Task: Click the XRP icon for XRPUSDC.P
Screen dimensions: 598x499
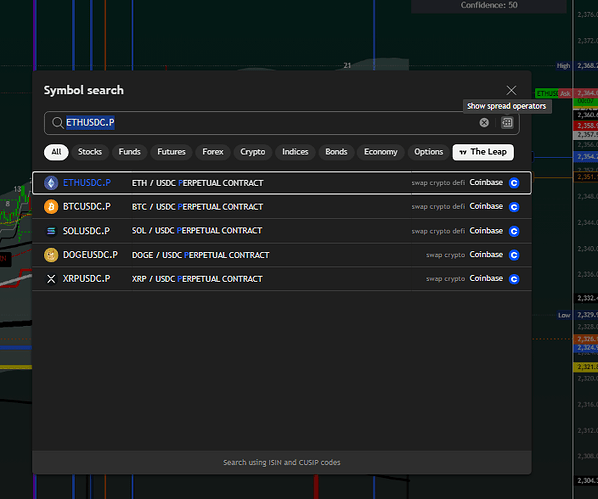Action: pyautogui.click(x=51, y=279)
